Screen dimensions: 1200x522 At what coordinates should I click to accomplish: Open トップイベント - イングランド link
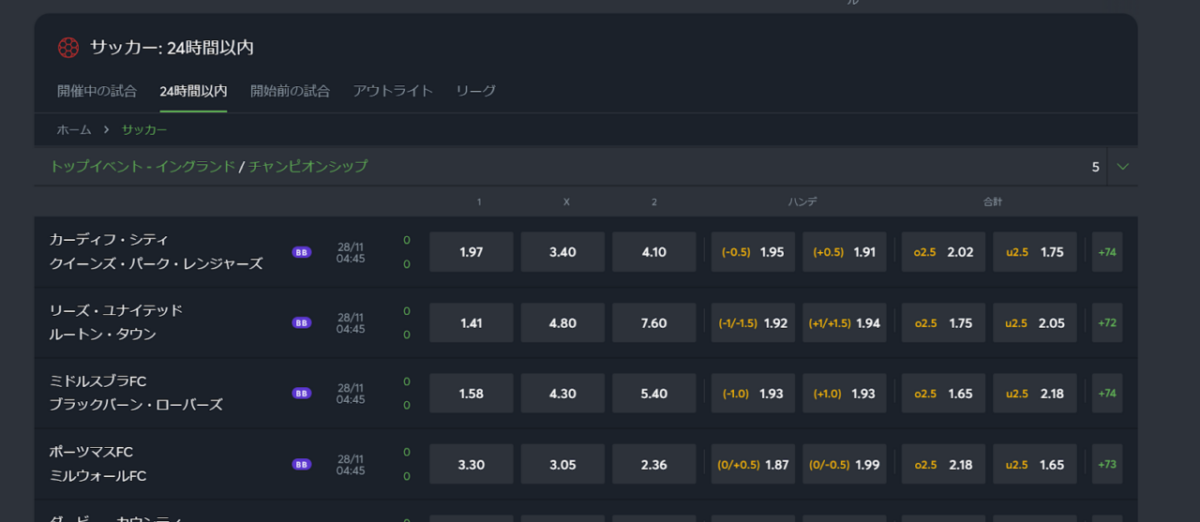tap(142, 167)
